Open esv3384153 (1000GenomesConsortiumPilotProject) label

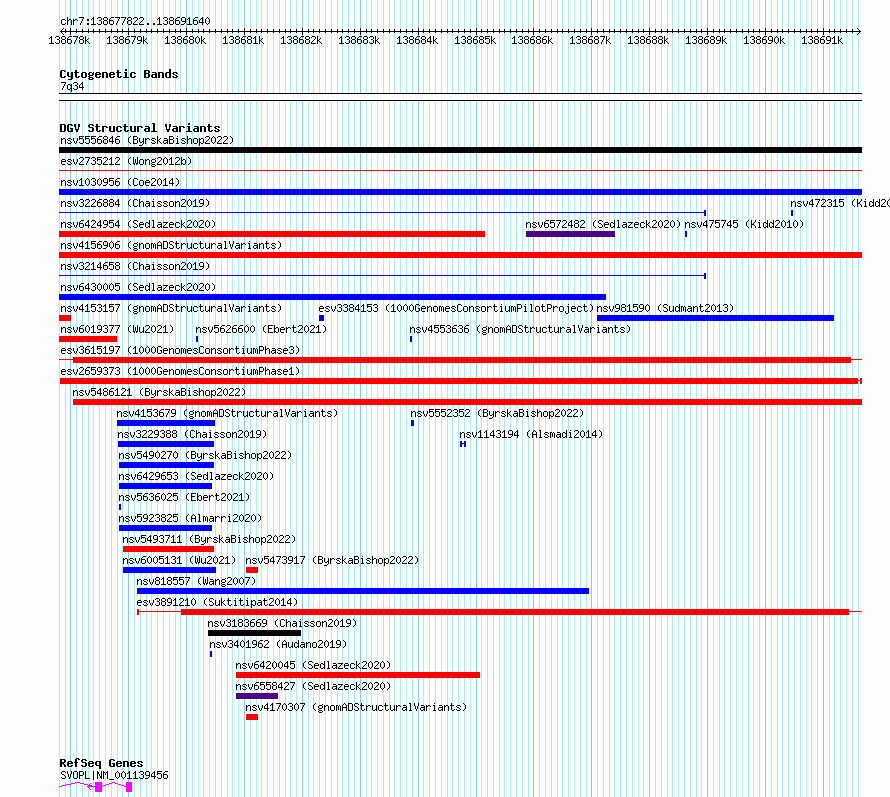pyautogui.click(x=456, y=308)
